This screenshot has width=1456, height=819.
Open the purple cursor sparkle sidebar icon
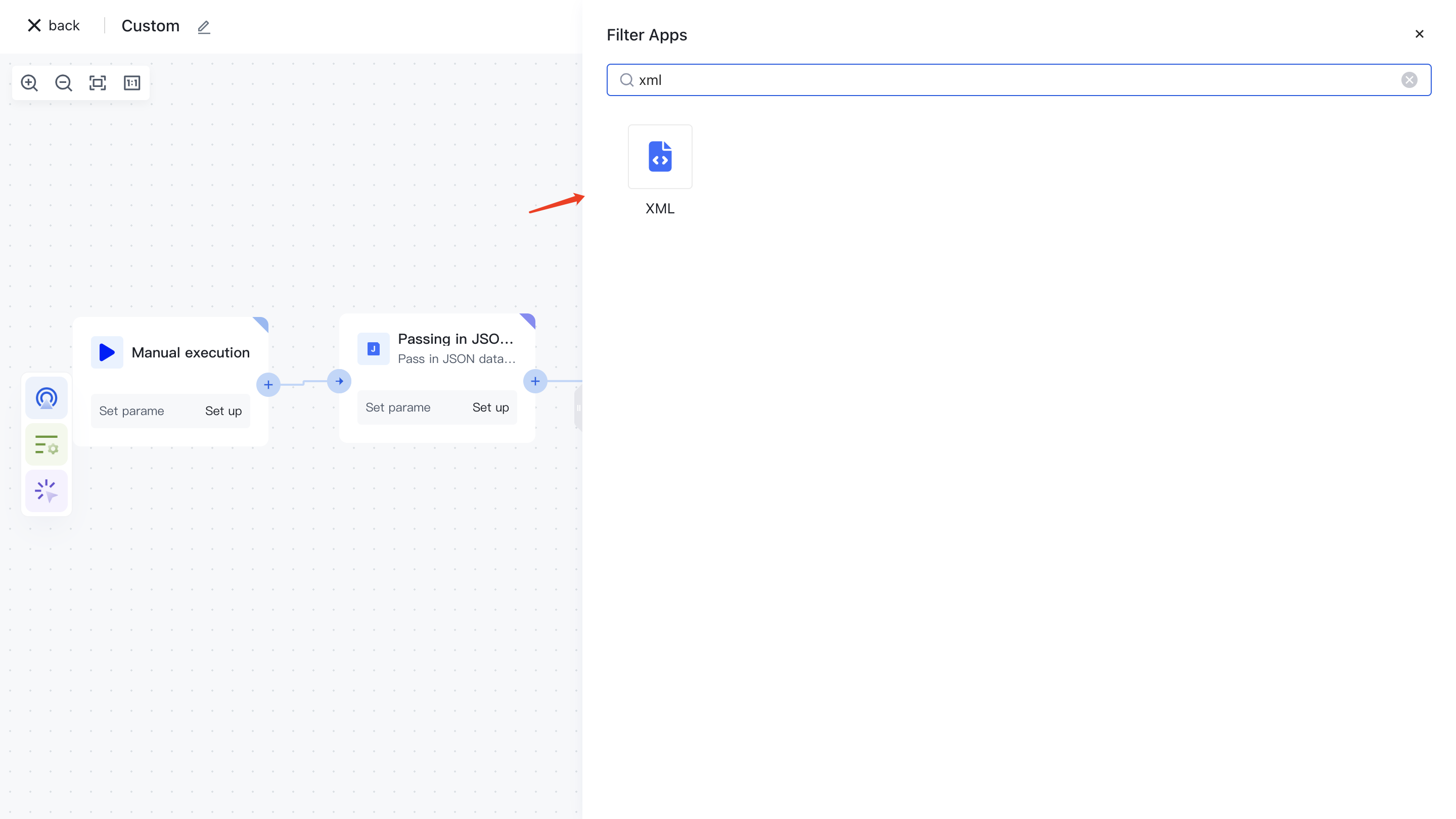point(47,490)
